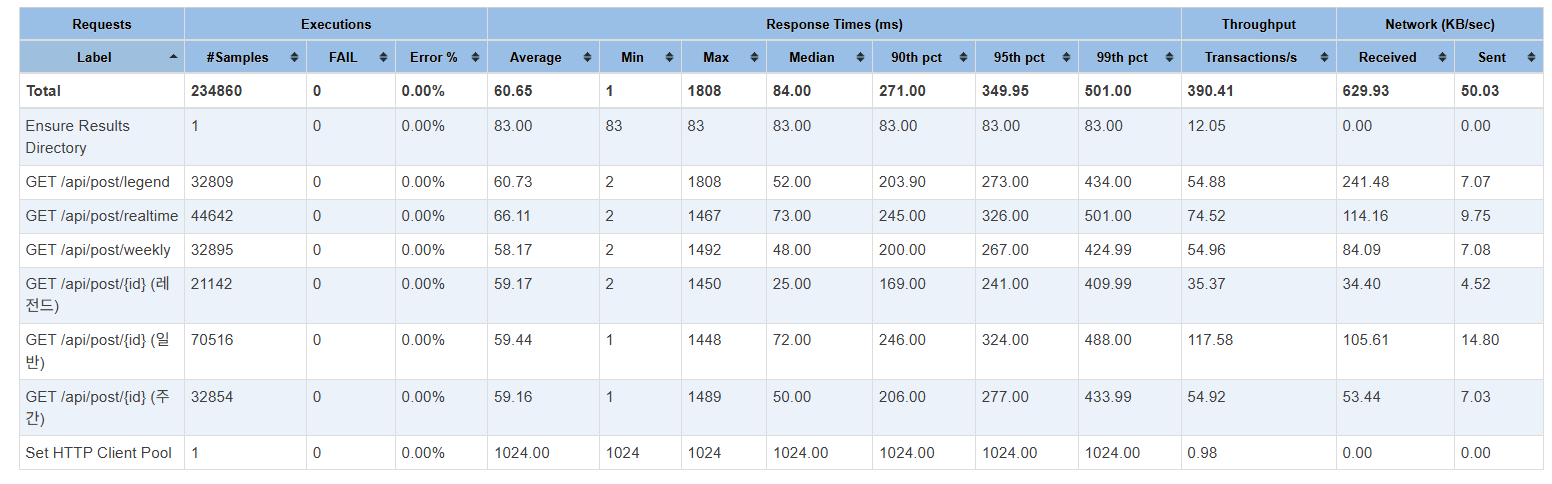Screen dimensions: 1552x484
Task: Select the Ensure Results Directory label
Action: point(78,137)
